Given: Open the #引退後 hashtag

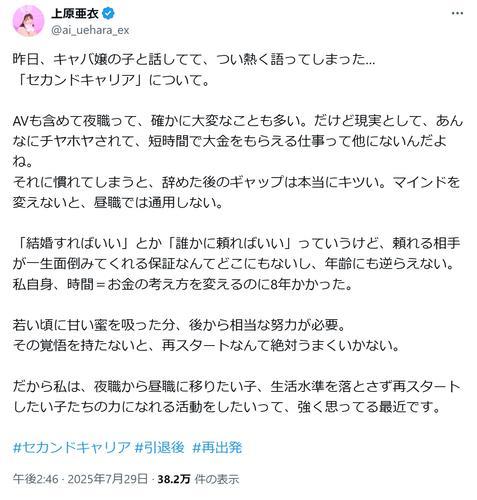Looking at the screenshot, I should coord(159,447).
